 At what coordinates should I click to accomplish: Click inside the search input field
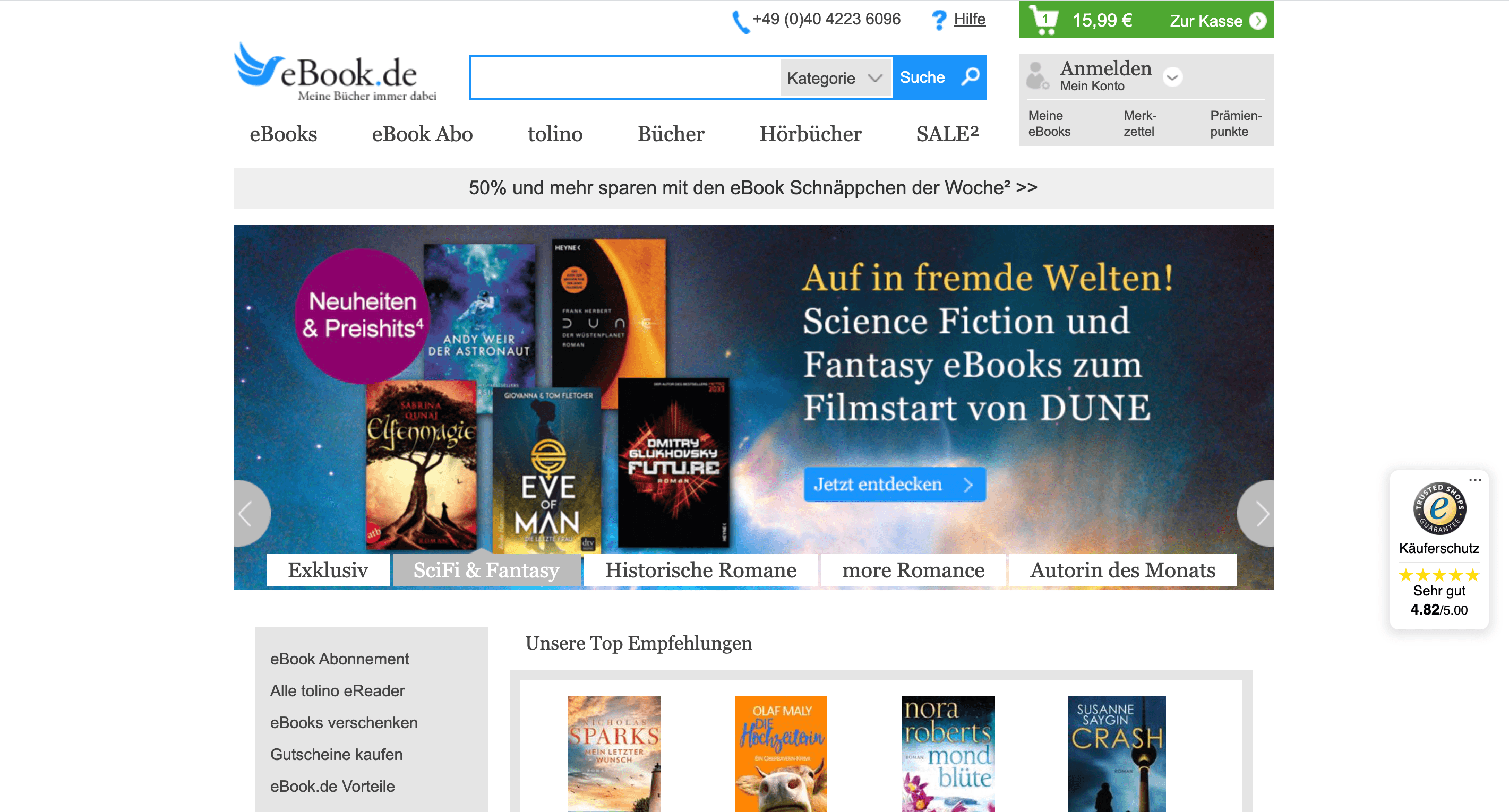pos(625,78)
